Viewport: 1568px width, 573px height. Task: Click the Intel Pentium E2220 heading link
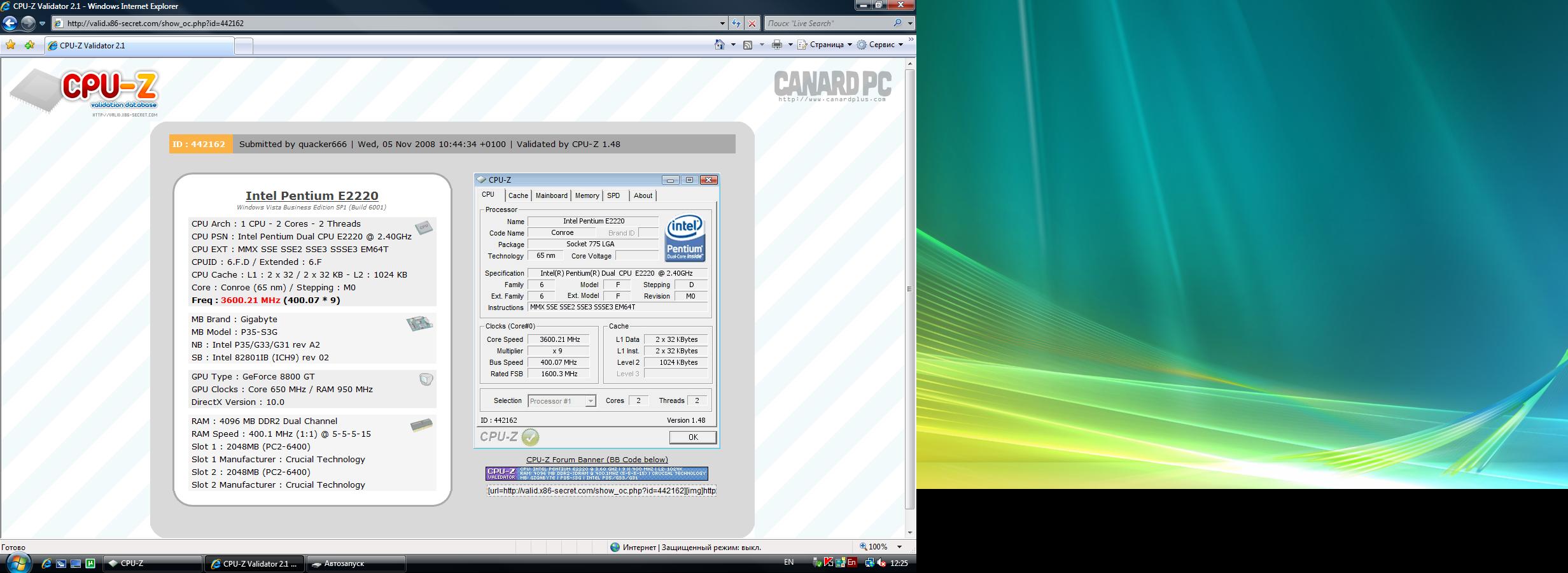point(312,196)
